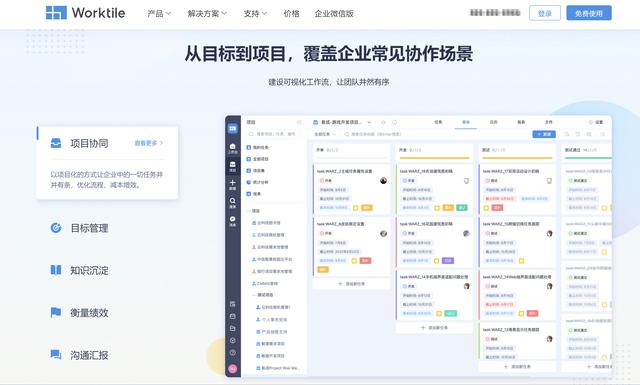Click the board task search field
The image size is (640, 385).
click(373, 134)
